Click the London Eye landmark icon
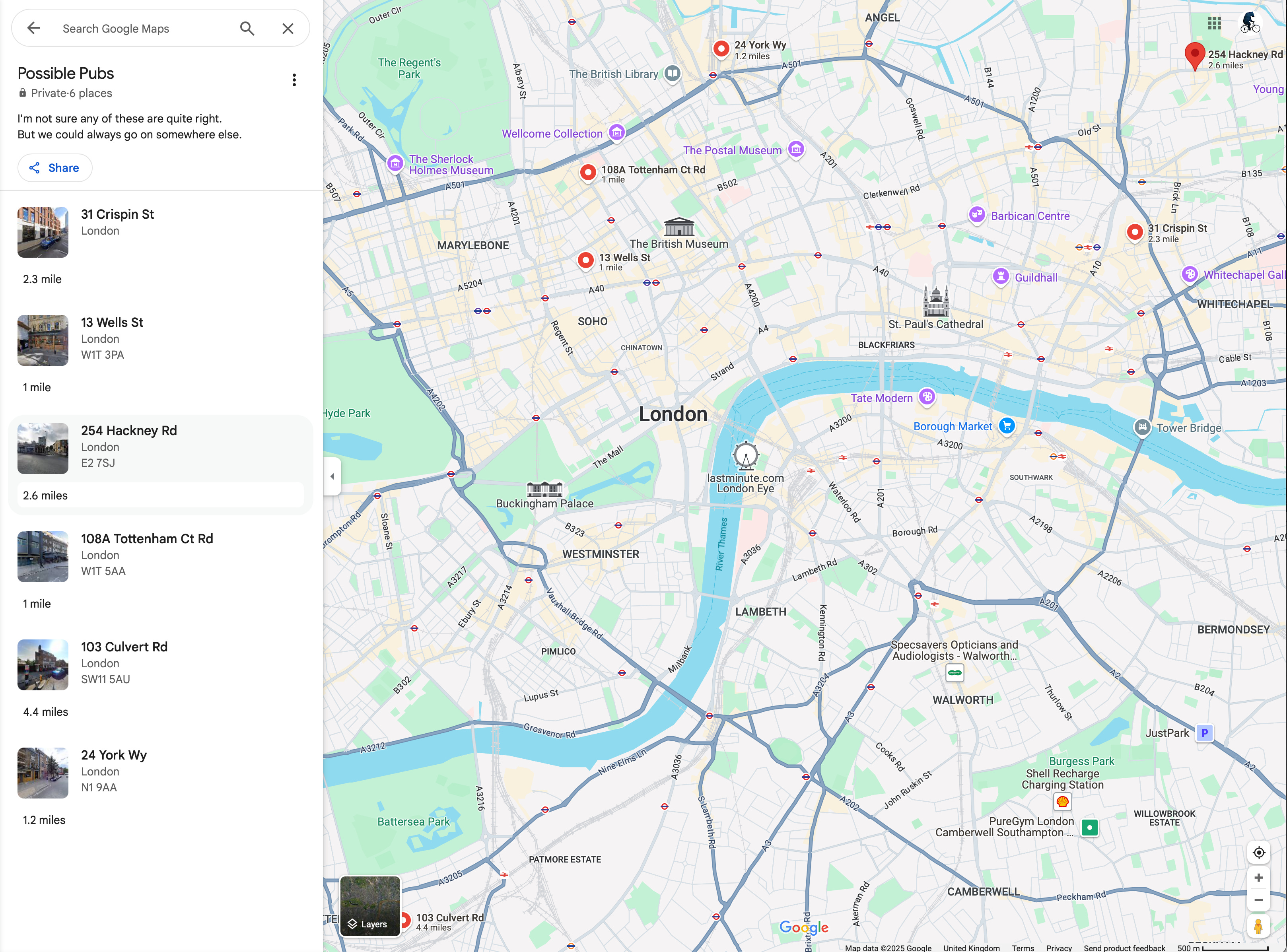 746,456
